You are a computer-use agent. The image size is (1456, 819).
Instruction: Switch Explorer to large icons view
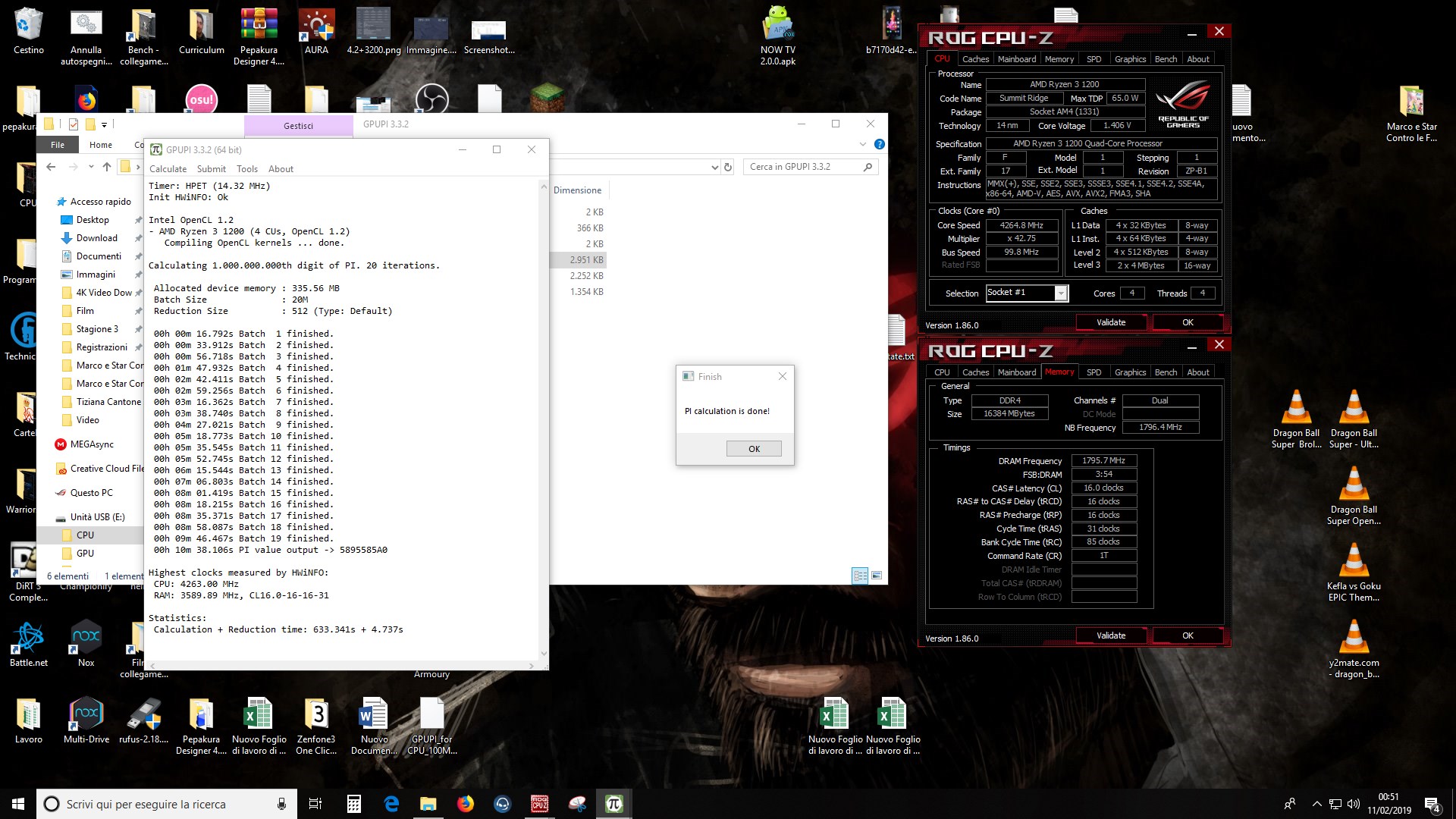[x=877, y=576]
